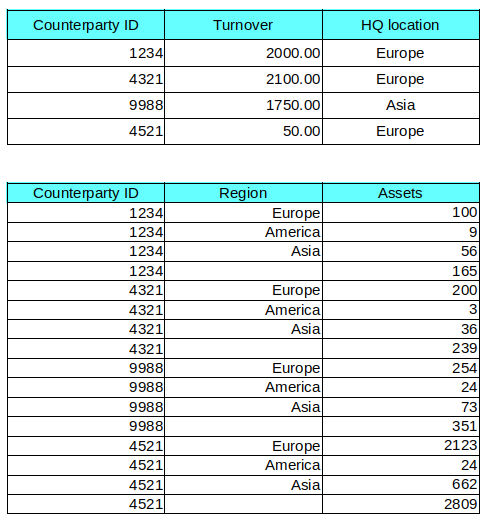Select the assets cell showing 2123

click(x=401, y=446)
